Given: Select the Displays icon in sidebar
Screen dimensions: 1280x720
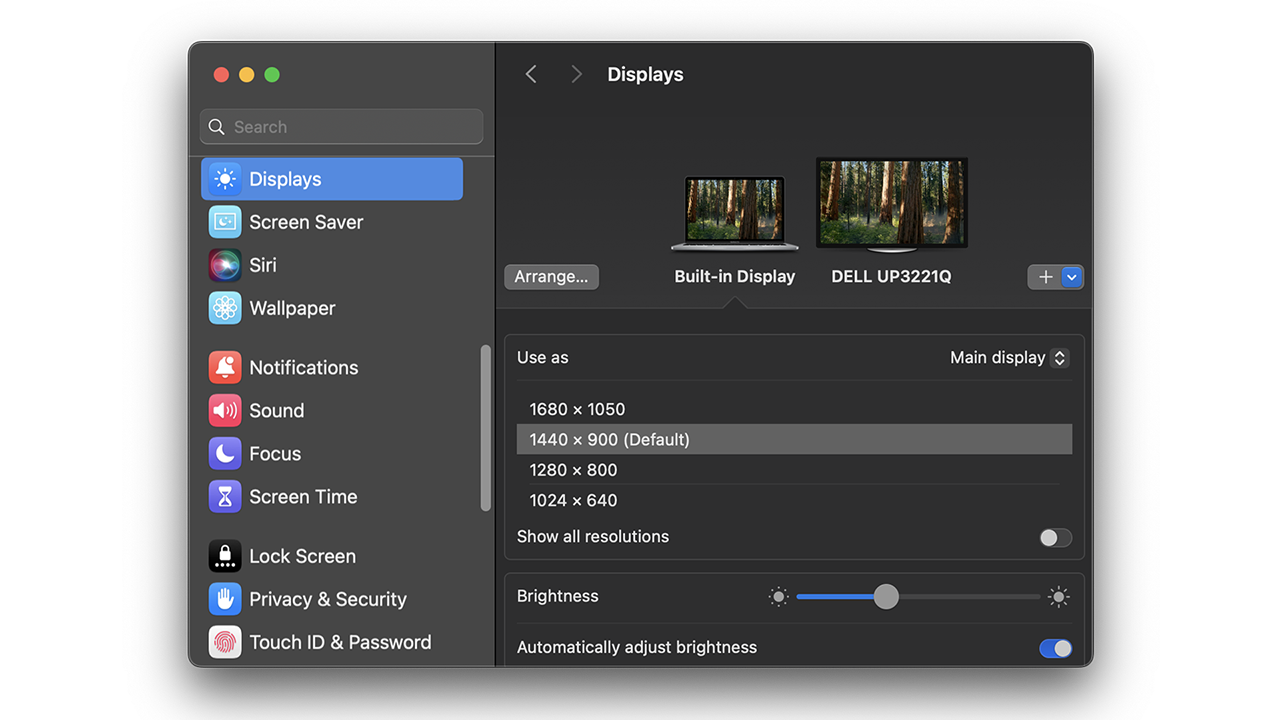Looking at the screenshot, I should (x=225, y=178).
